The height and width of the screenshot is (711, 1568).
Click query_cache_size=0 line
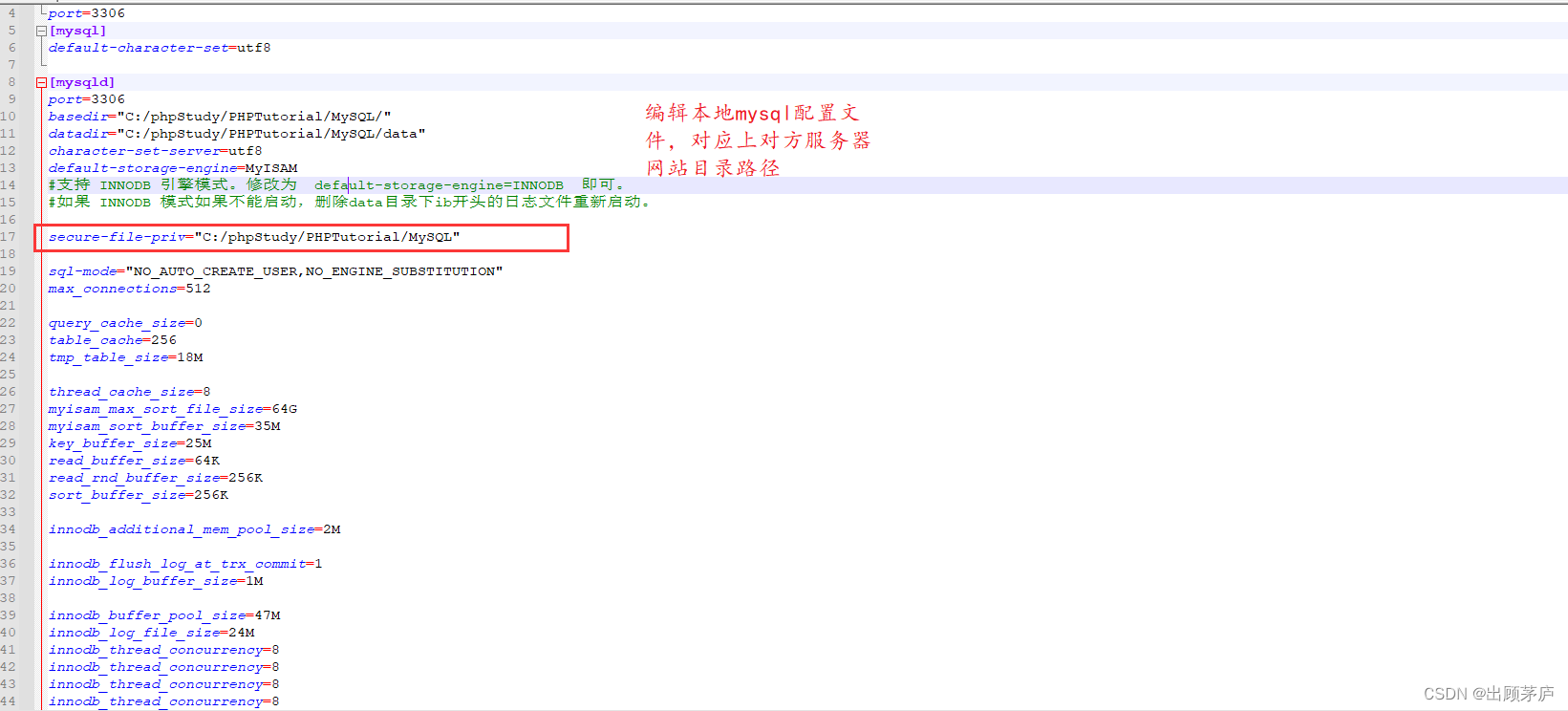[x=125, y=323]
